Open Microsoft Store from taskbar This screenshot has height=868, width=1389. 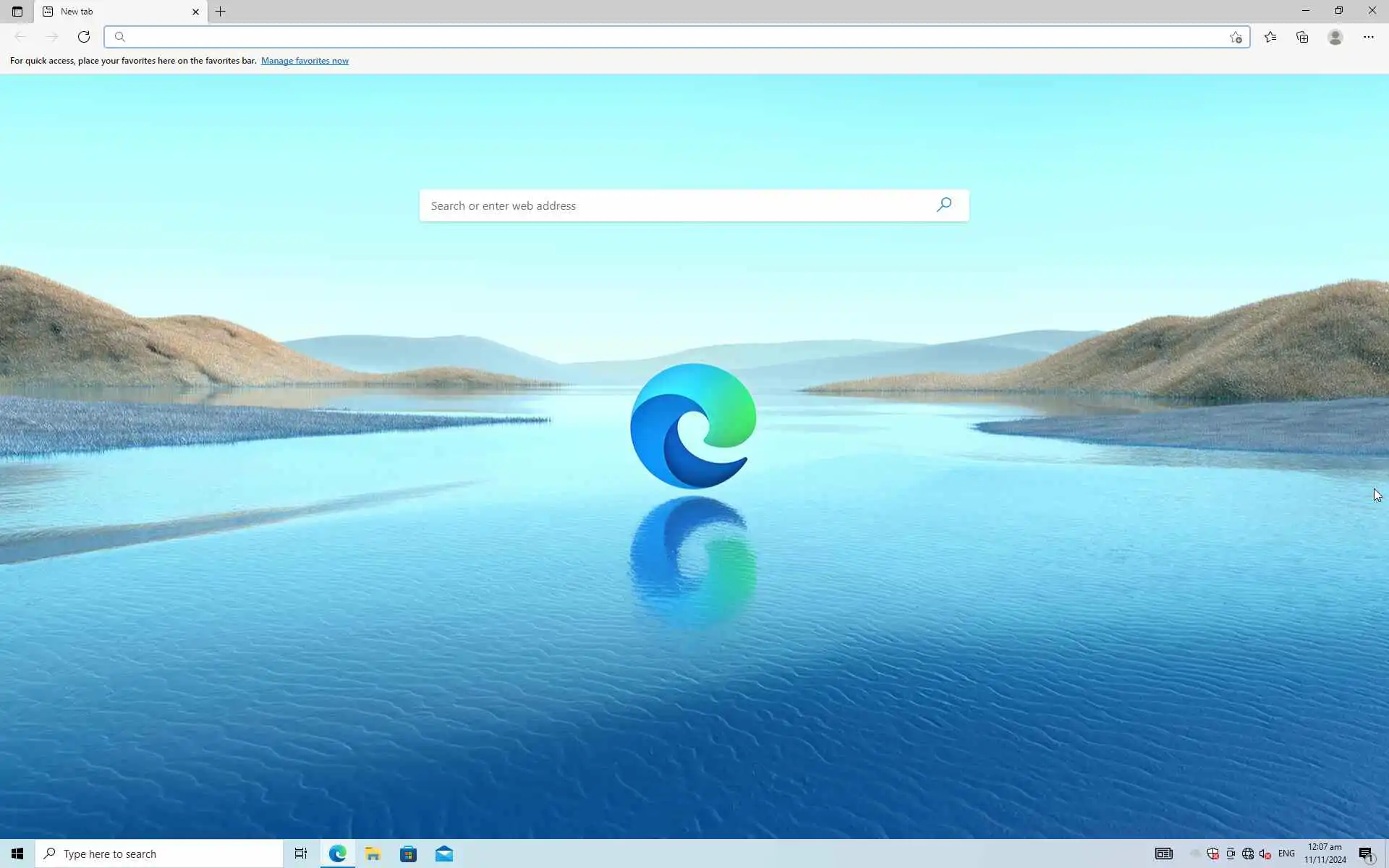[408, 854]
